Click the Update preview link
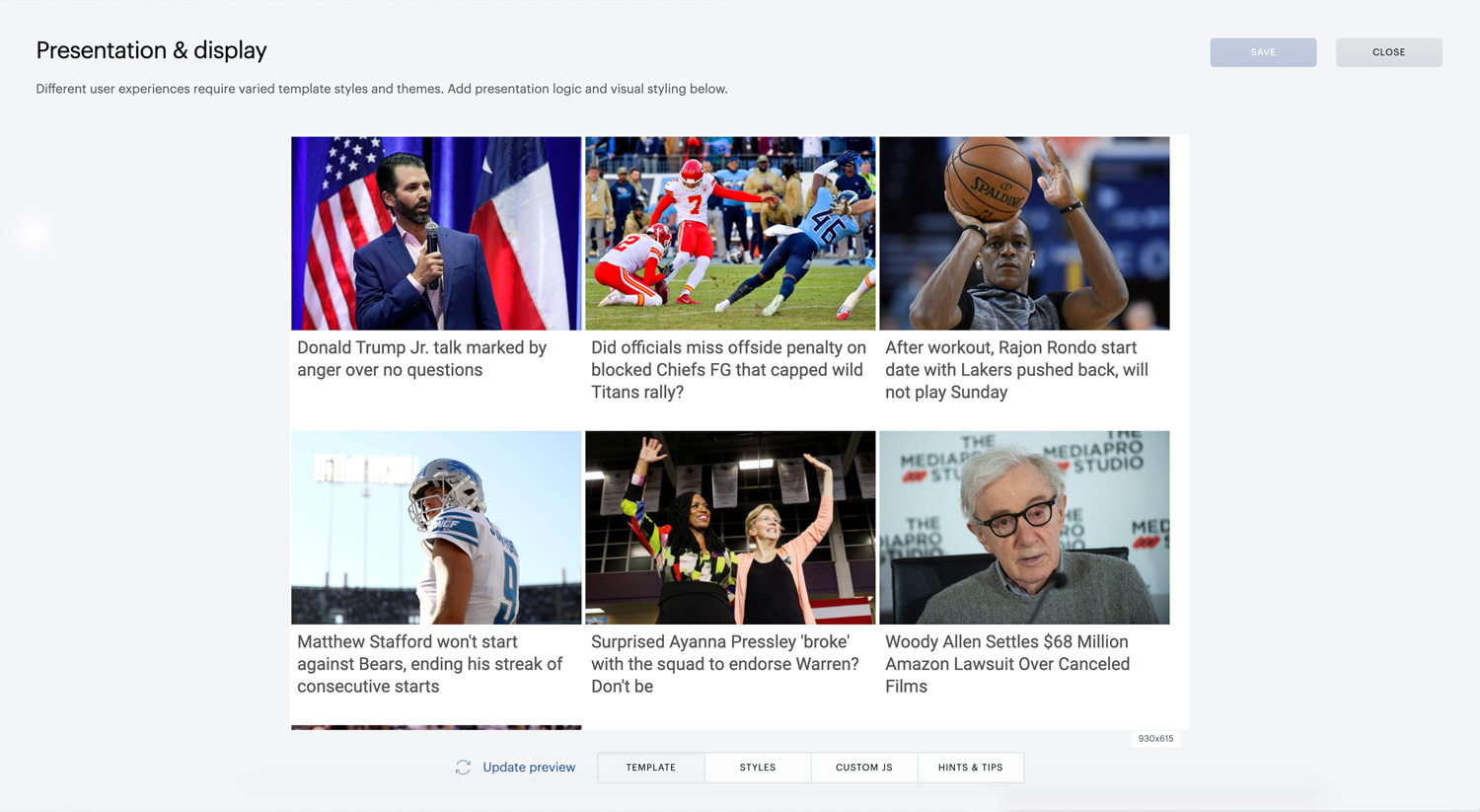This screenshot has width=1480, height=812. coord(529,767)
